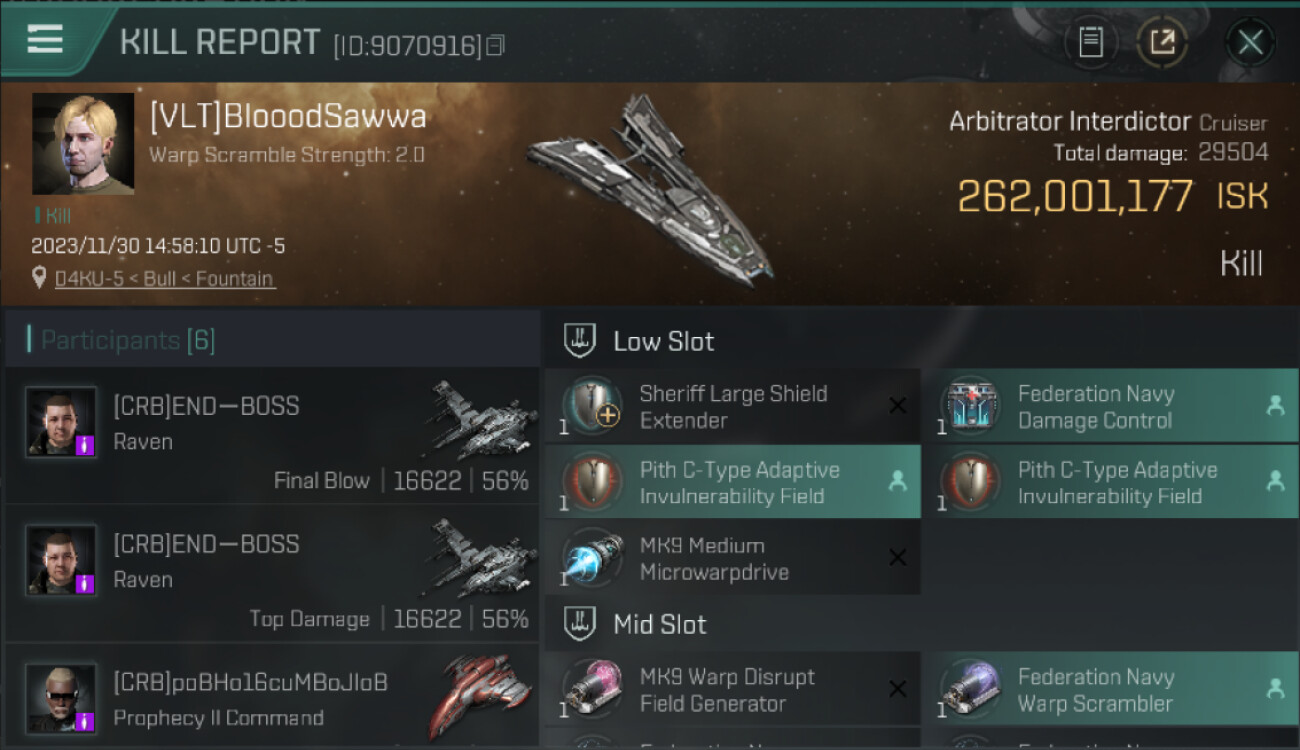Select END-BOSS Top Damage entry
Image resolution: width=1300 pixels, height=750 pixels.
tap(272, 573)
